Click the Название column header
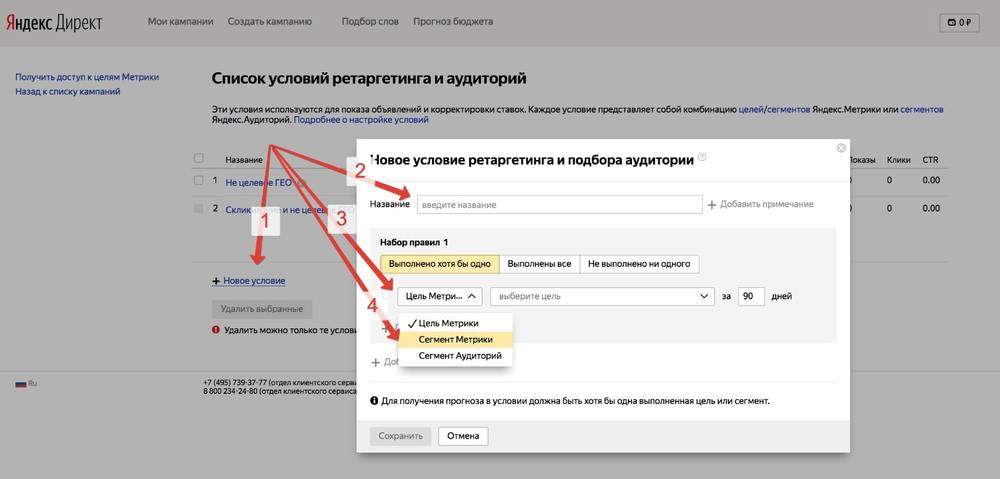This screenshot has height=479, width=1000. [x=244, y=160]
